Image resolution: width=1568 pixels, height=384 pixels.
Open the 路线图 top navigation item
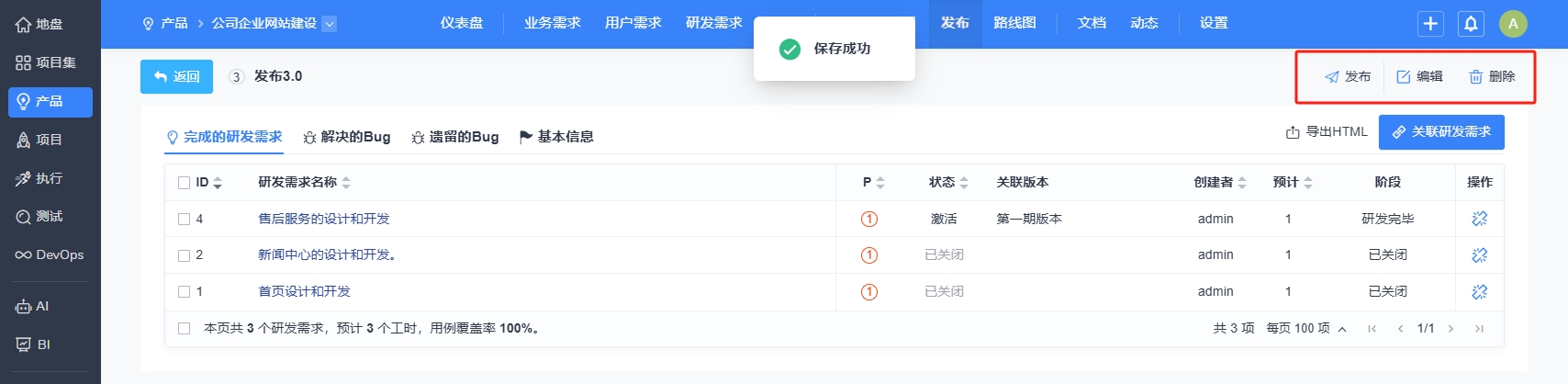1014,23
